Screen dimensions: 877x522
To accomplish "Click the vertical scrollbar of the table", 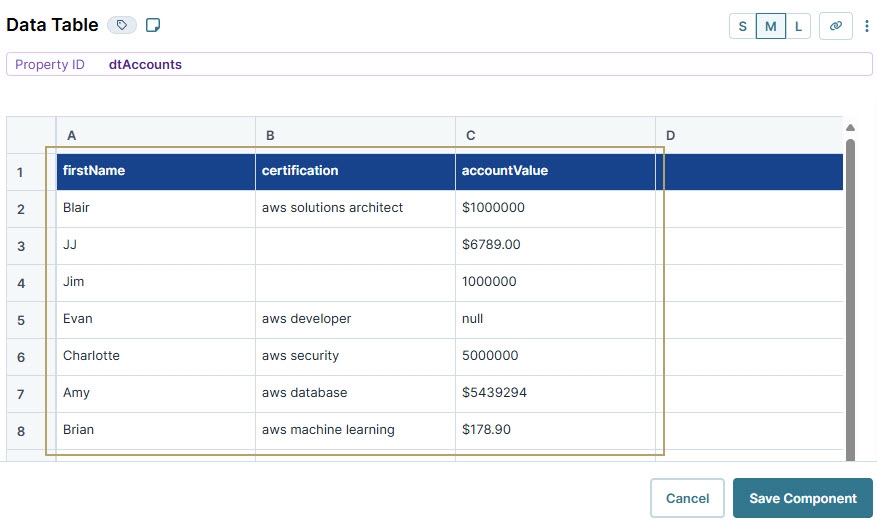I will coord(850,299).
